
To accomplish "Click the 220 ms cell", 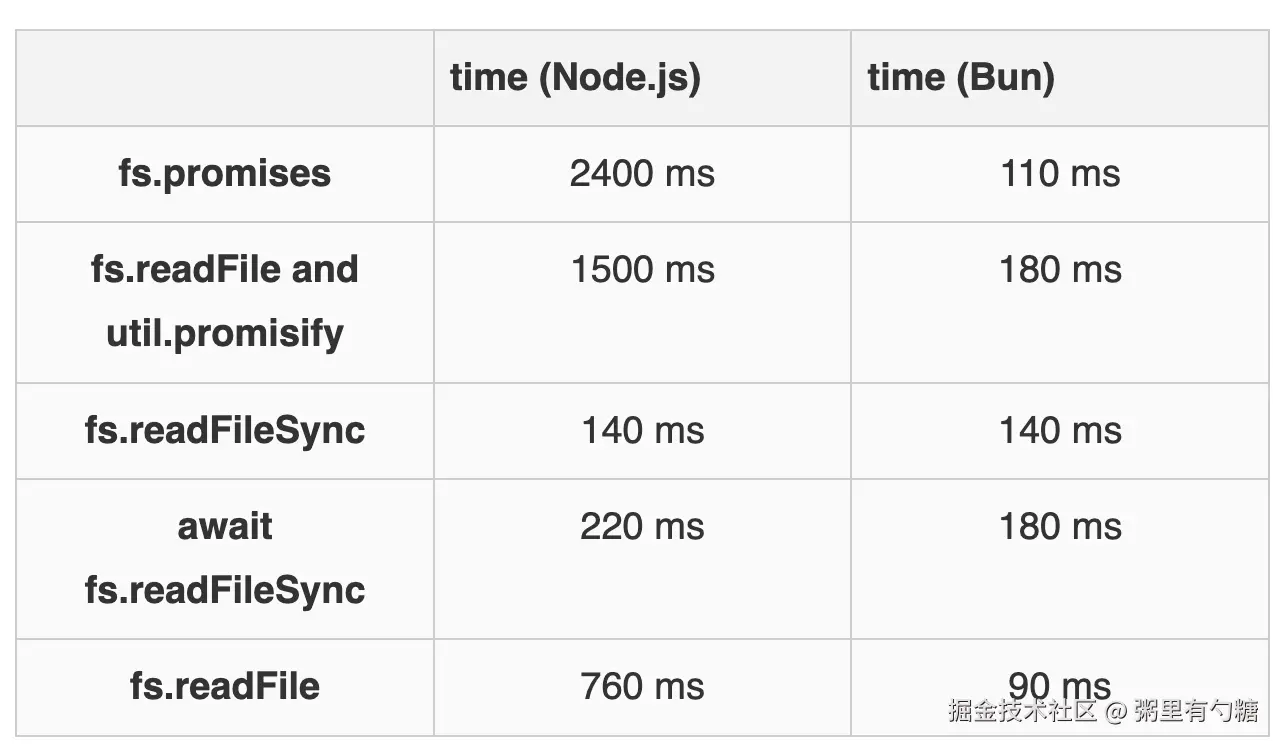I will (x=642, y=527).
